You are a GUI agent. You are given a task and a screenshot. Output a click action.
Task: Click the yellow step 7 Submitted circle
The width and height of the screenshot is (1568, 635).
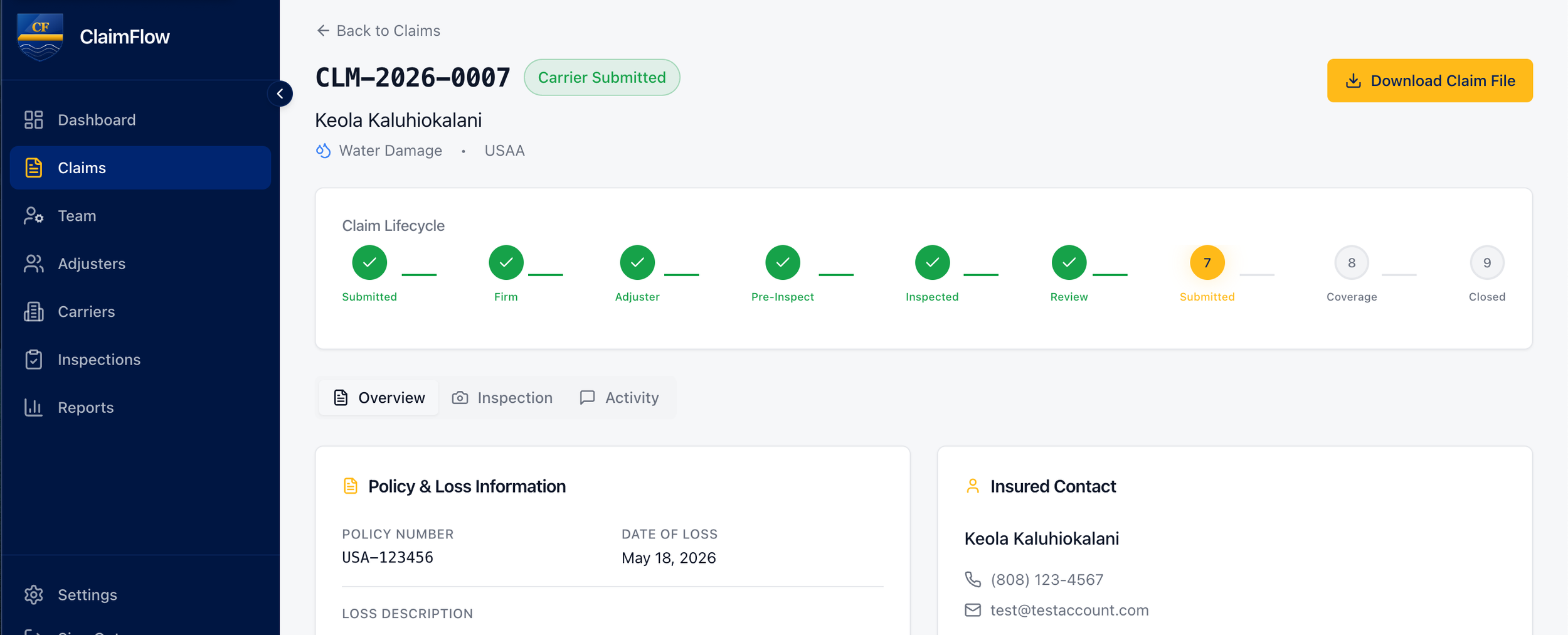(x=1207, y=262)
